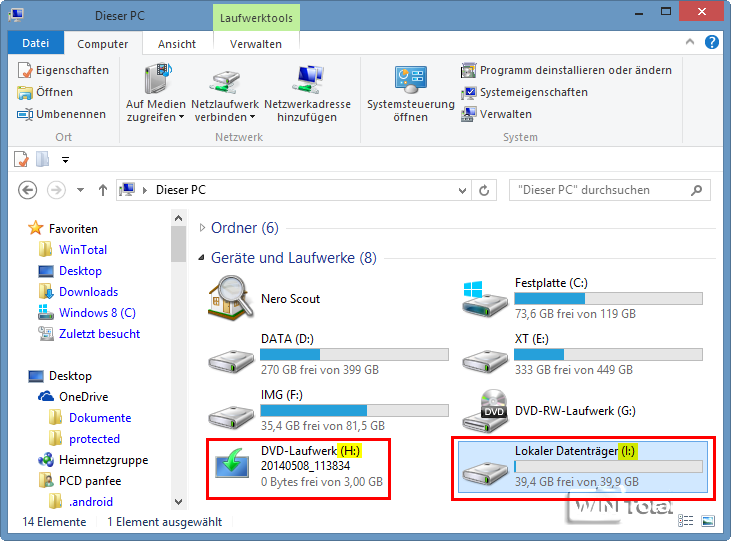This screenshot has width=731, height=541.
Task: Open WinTotal in Favoriten
Action: (83, 250)
